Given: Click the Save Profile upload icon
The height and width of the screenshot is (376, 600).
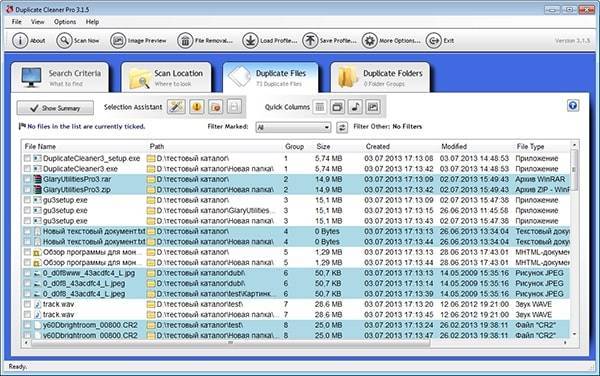Looking at the screenshot, I should click(310, 40).
